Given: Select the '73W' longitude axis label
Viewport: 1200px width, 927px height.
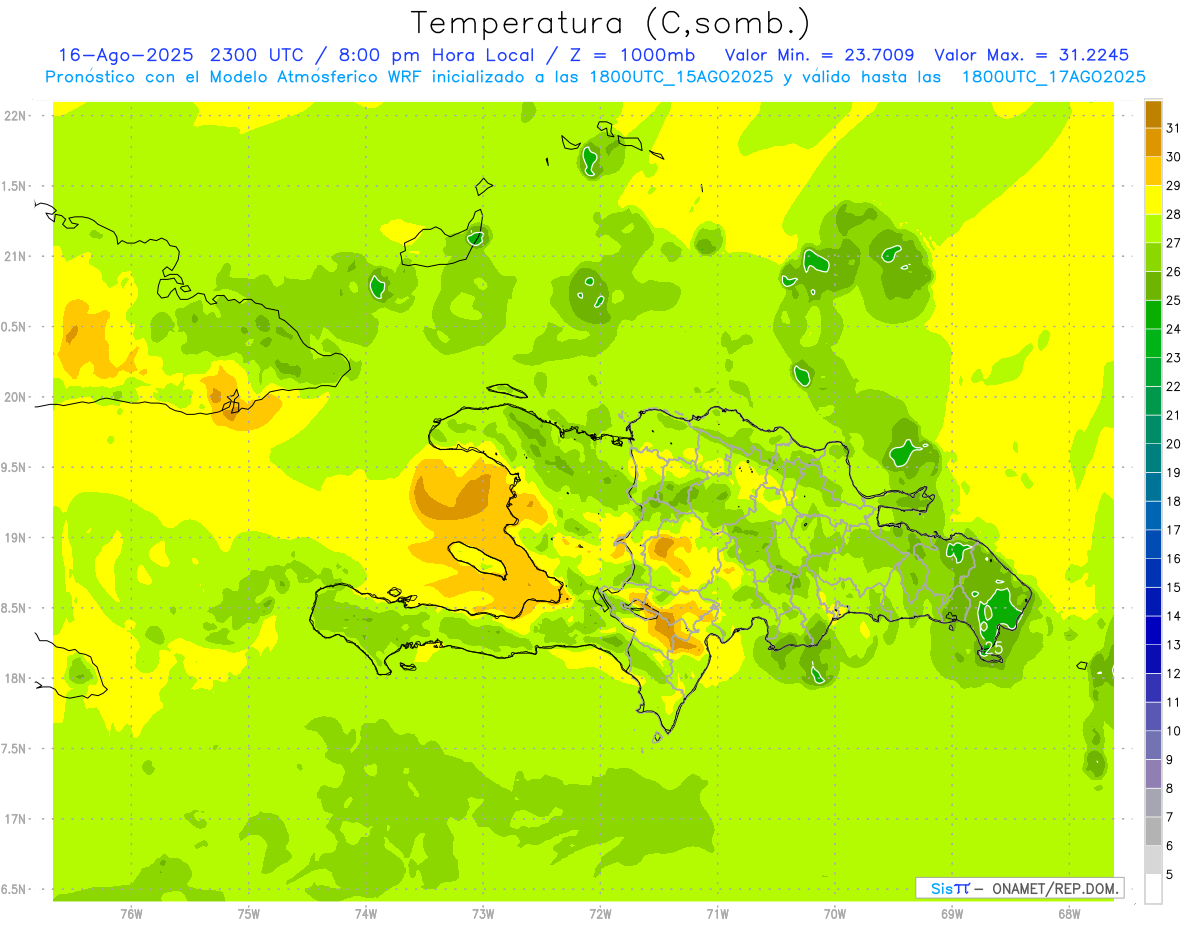Looking at the screenshot, I should (483, 914).
